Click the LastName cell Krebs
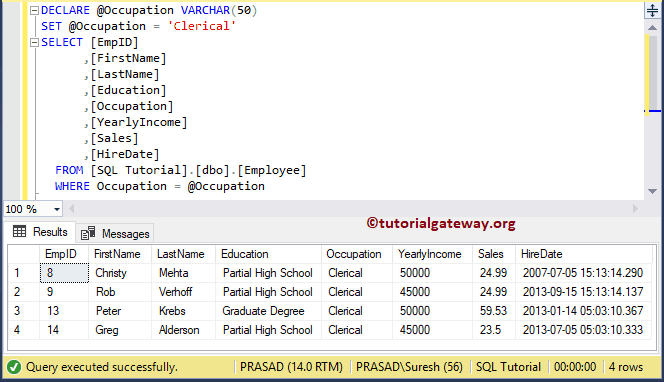Screen dimensions: 664x382 point(183,311)
